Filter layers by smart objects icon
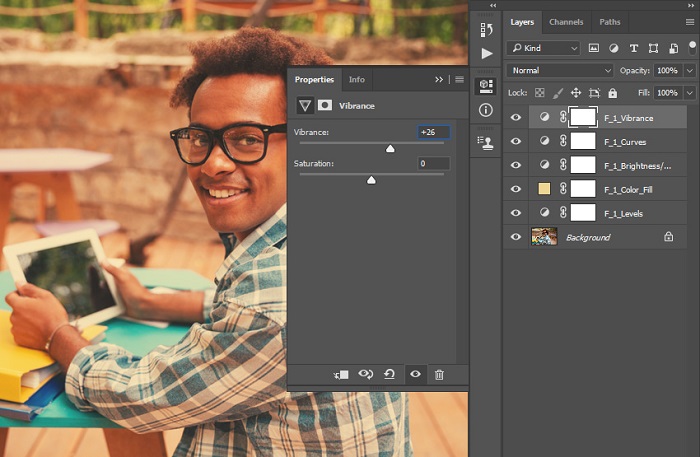 click(673, 48)
